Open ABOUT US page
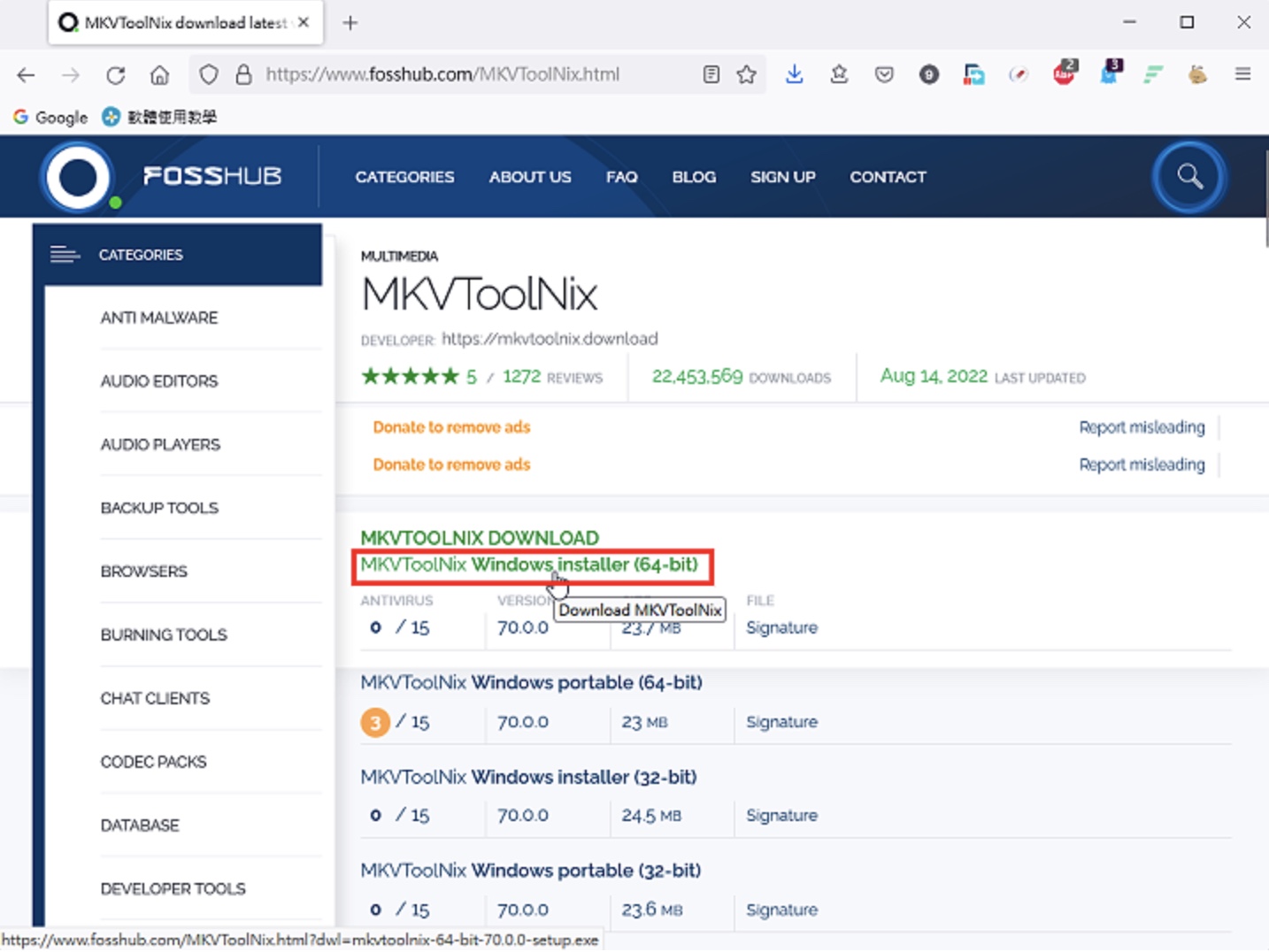 point(530,177)
